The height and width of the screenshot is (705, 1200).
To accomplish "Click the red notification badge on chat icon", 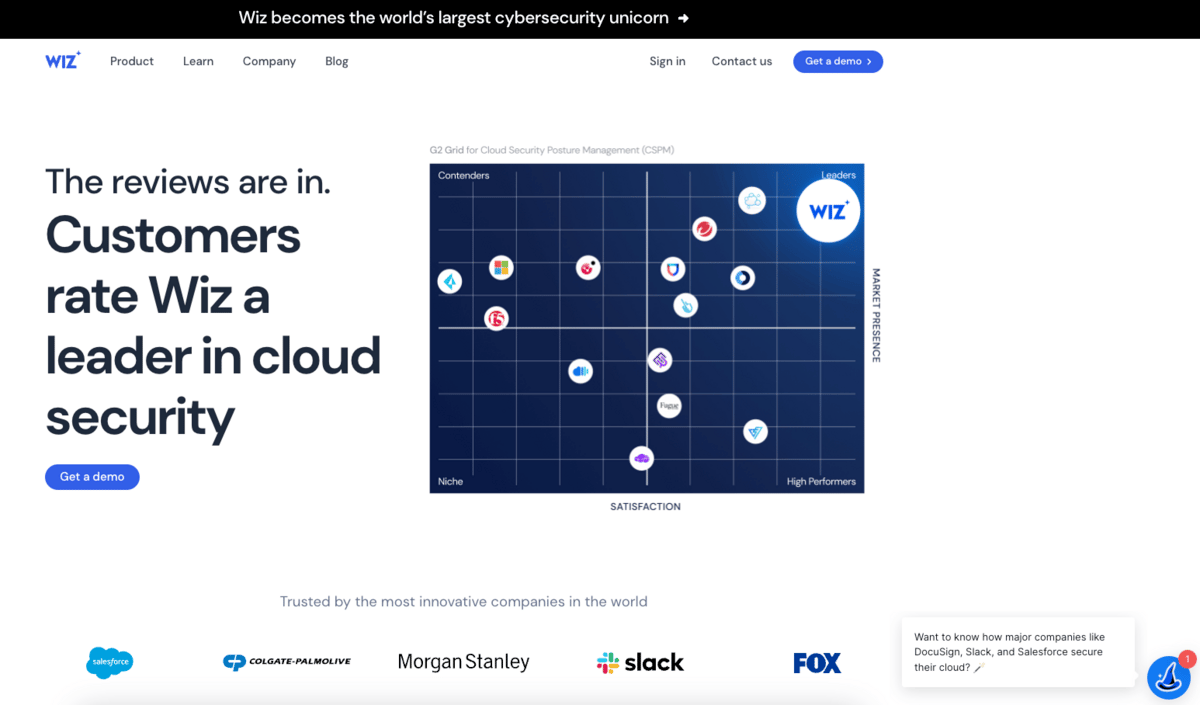I will pyautogui.click(x=1187, y=659).
